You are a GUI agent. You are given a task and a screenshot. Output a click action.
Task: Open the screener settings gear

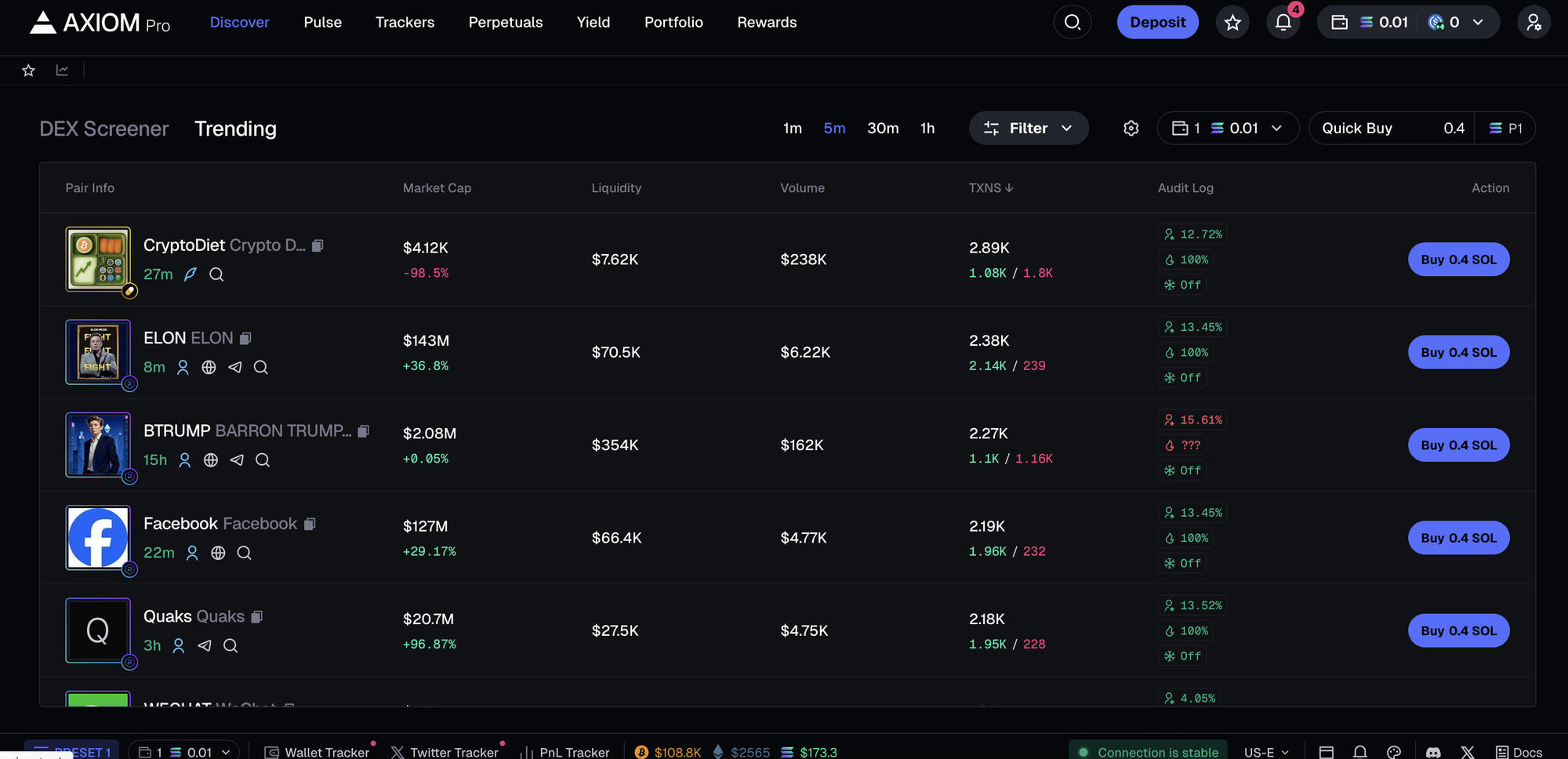pos(1131,128)
